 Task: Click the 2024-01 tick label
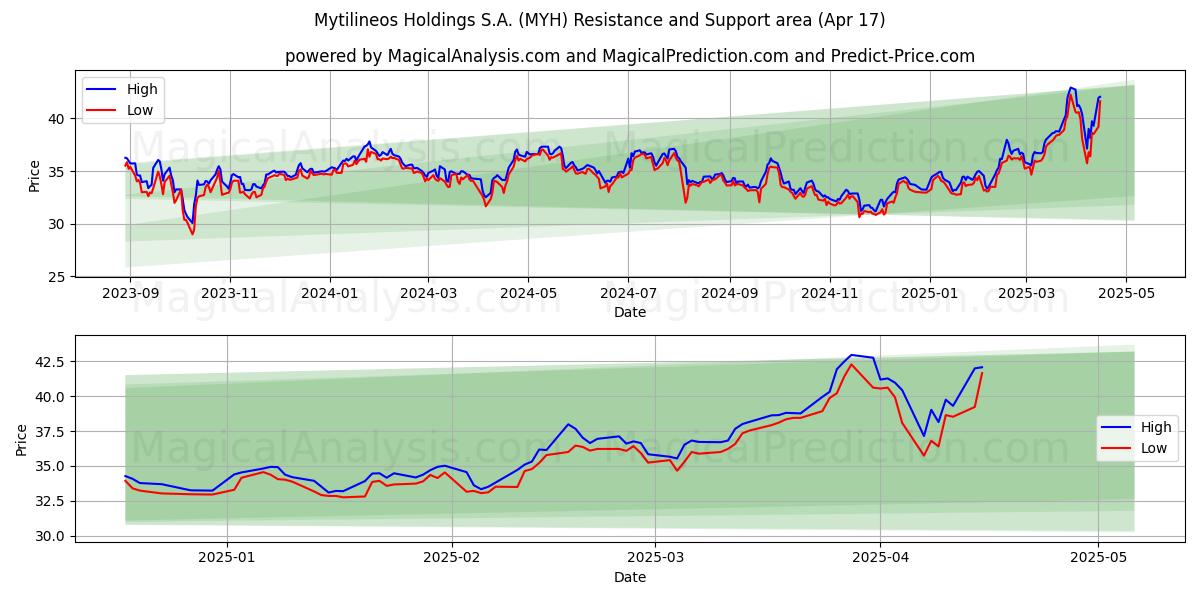coord(330,293)
